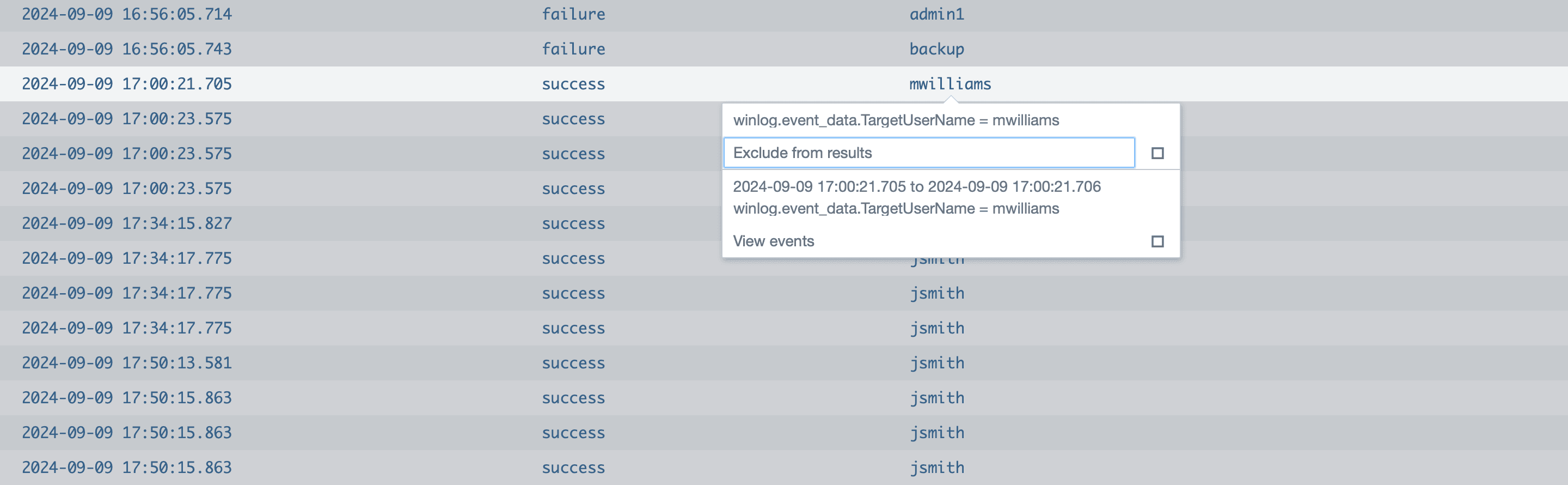Screen dimensions: 1568x485
Task: Select the Exclude from results menu entry
Action: 928,153
